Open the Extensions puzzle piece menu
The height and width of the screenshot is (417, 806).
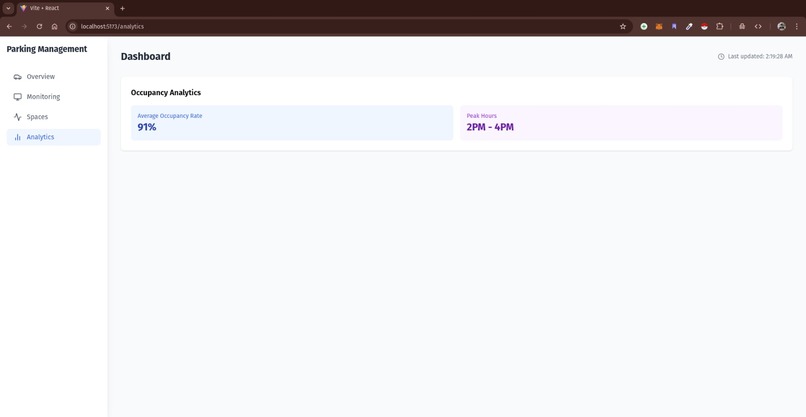[720, 26]
